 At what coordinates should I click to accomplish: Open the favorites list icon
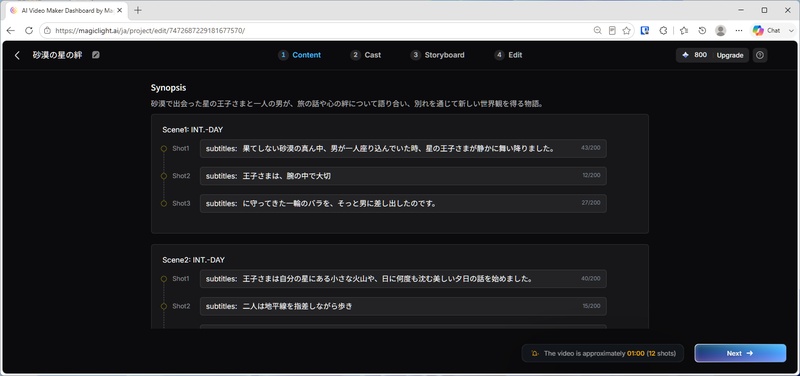pos(684,31)
